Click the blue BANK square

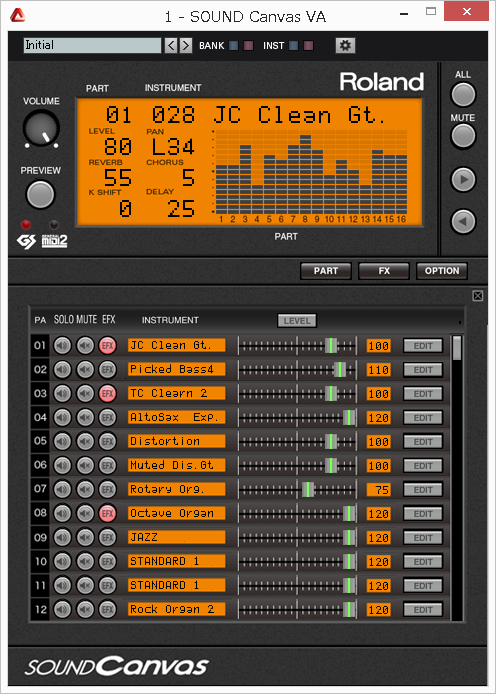[234, 45]
